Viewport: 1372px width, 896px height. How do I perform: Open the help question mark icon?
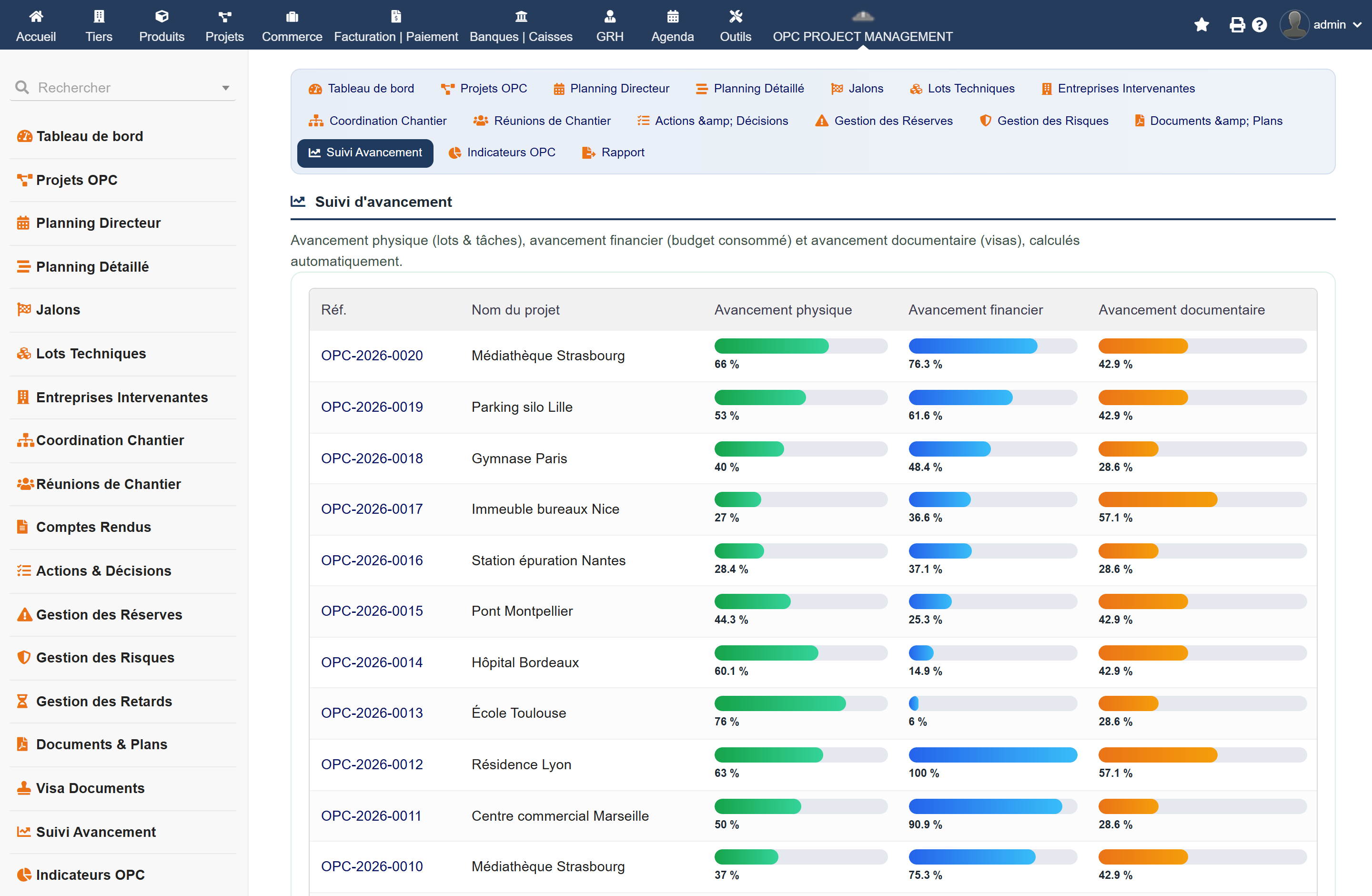coord(1260,25)
